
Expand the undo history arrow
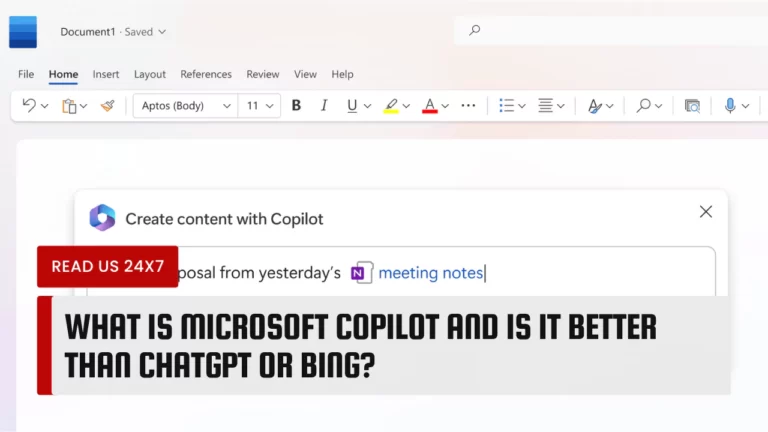click(x=45, y=106)
